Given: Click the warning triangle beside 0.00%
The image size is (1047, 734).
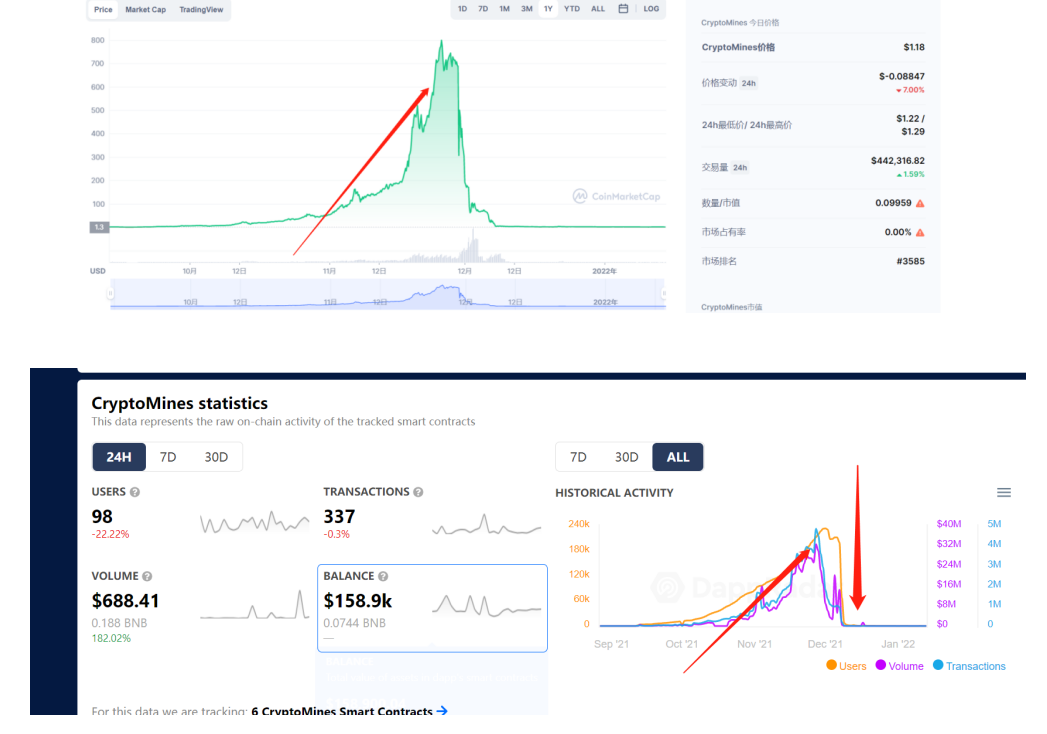Looking at the screenshot, I should tap(920, 232).
